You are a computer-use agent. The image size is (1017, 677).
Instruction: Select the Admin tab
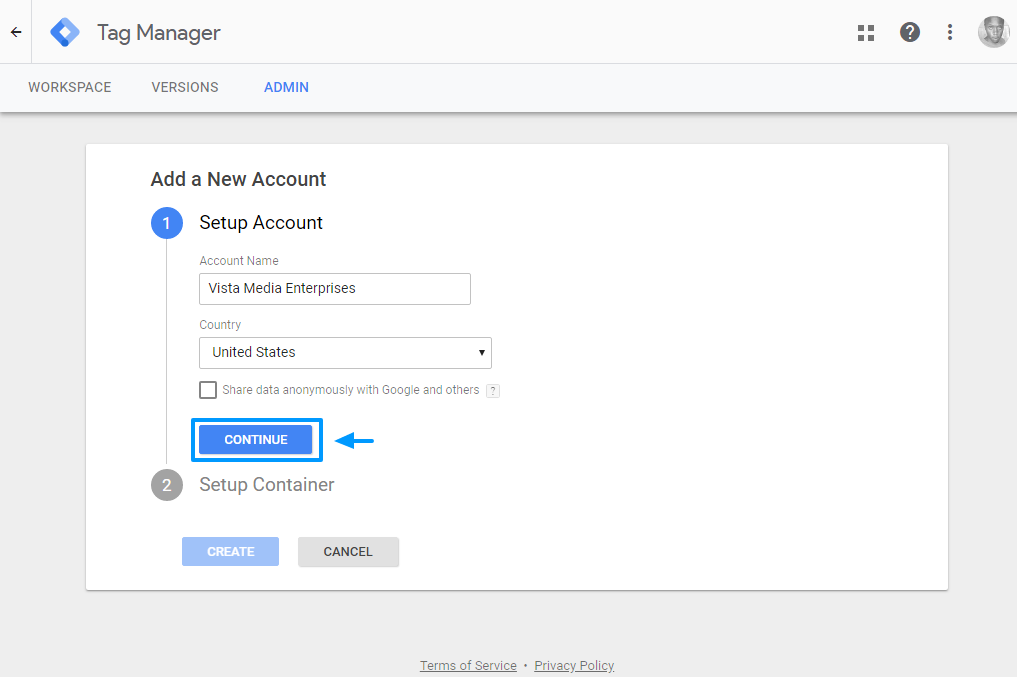[286, 88]
